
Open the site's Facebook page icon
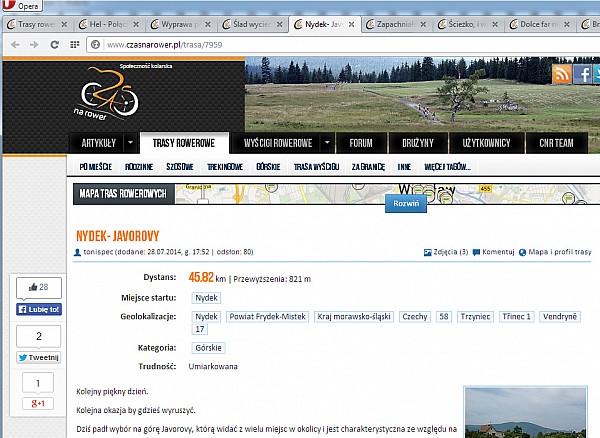(582, 75)
